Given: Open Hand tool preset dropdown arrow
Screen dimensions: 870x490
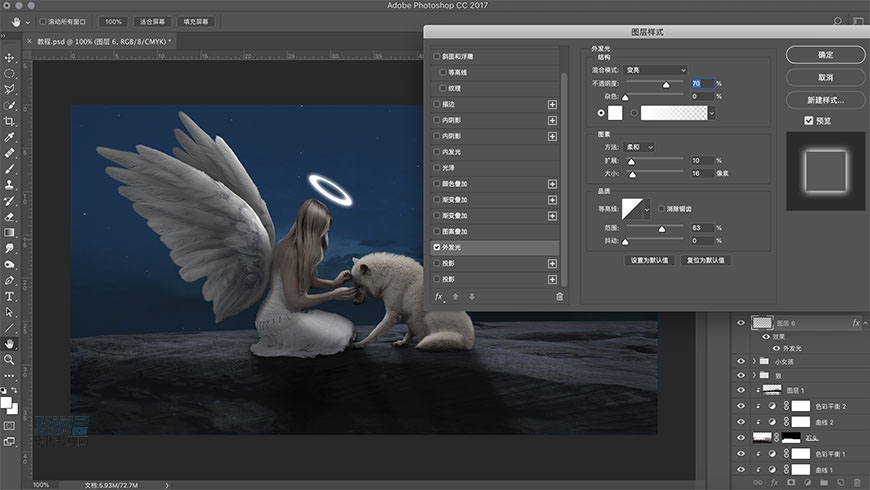Looking at the screenshot, I should (28, 22).
